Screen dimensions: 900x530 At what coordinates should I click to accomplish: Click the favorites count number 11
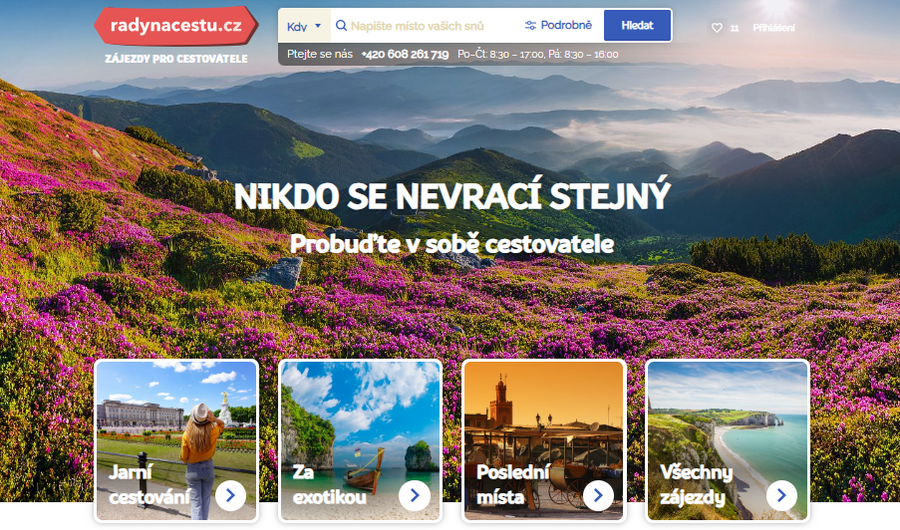point(735,28)
